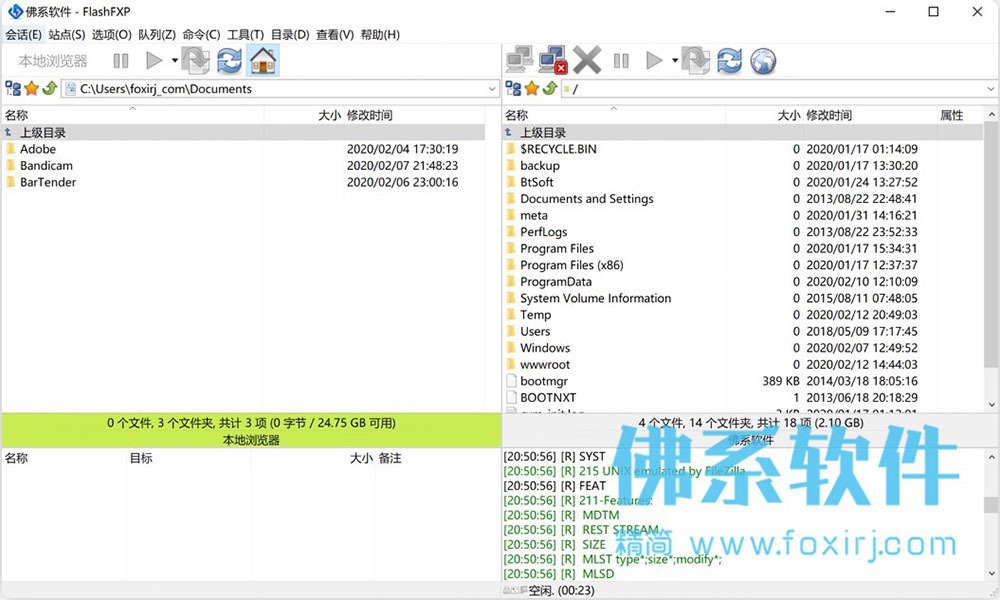Click the globe switch-to-local icon
The width and height of the screenshot is (1000, 600).
[763, 61]
